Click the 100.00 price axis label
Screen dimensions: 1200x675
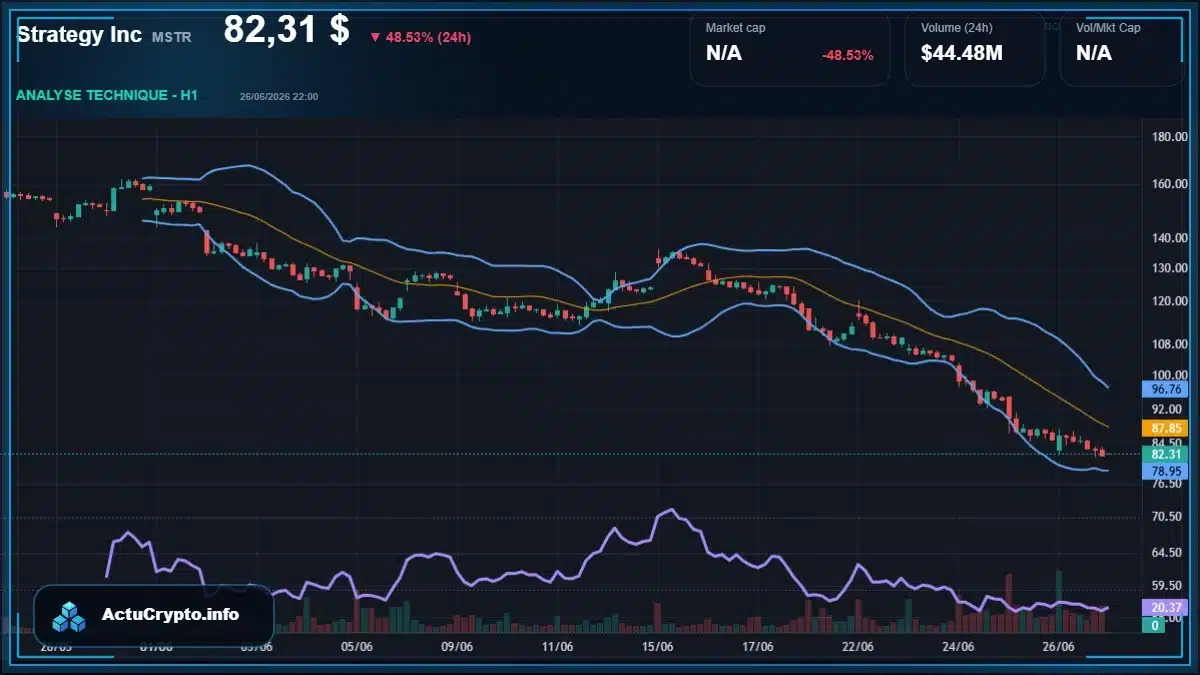[1169, 375]
